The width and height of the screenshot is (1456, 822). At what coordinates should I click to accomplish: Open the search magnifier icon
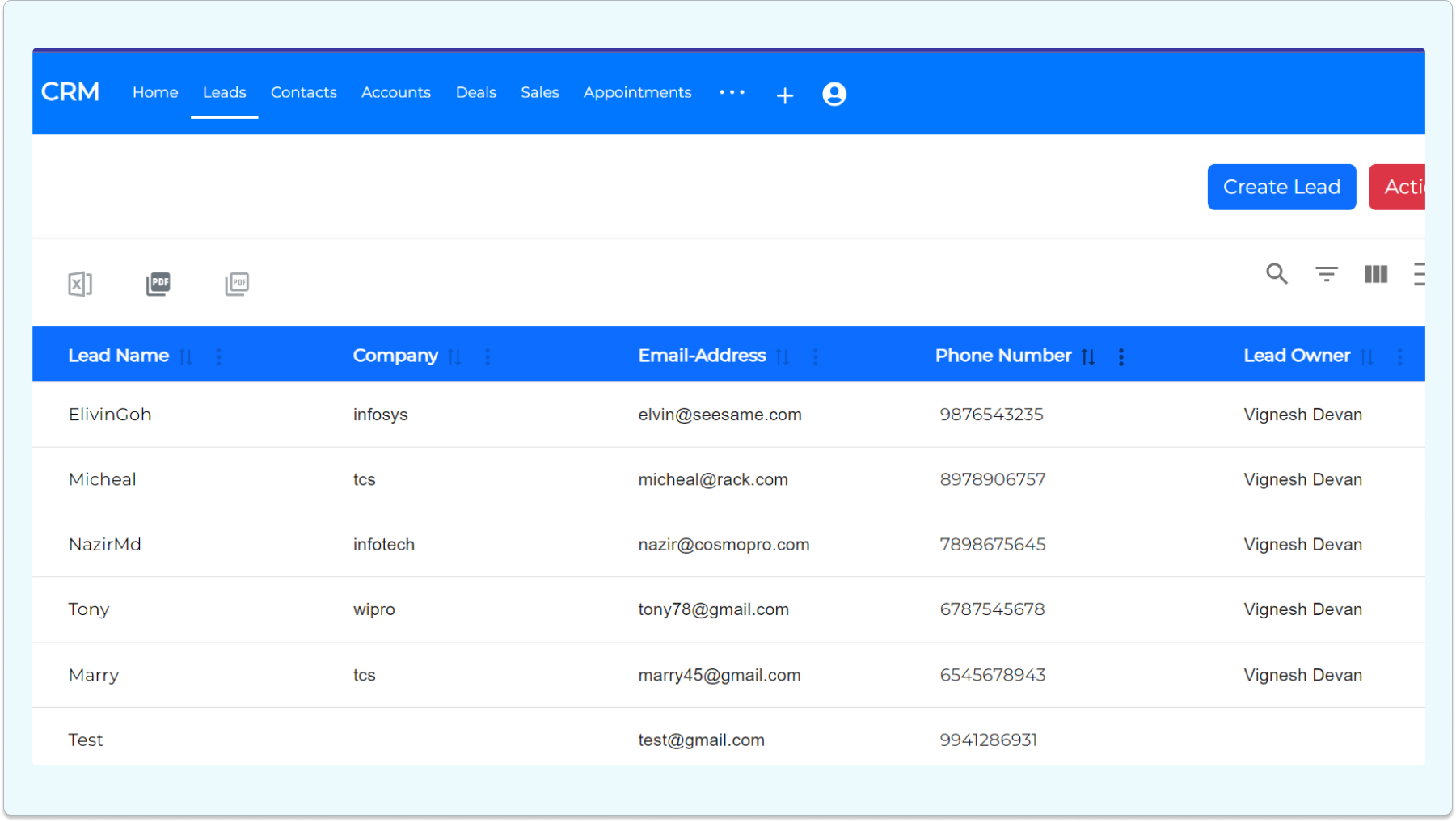(1277, 274)
